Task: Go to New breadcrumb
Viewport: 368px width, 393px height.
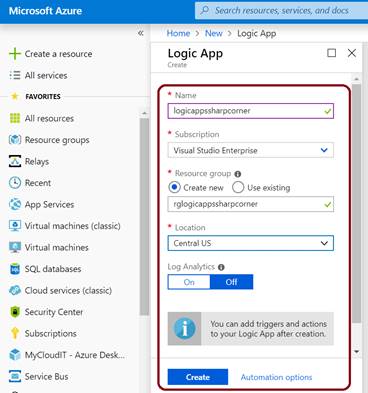Action: [x=214, y=33]
